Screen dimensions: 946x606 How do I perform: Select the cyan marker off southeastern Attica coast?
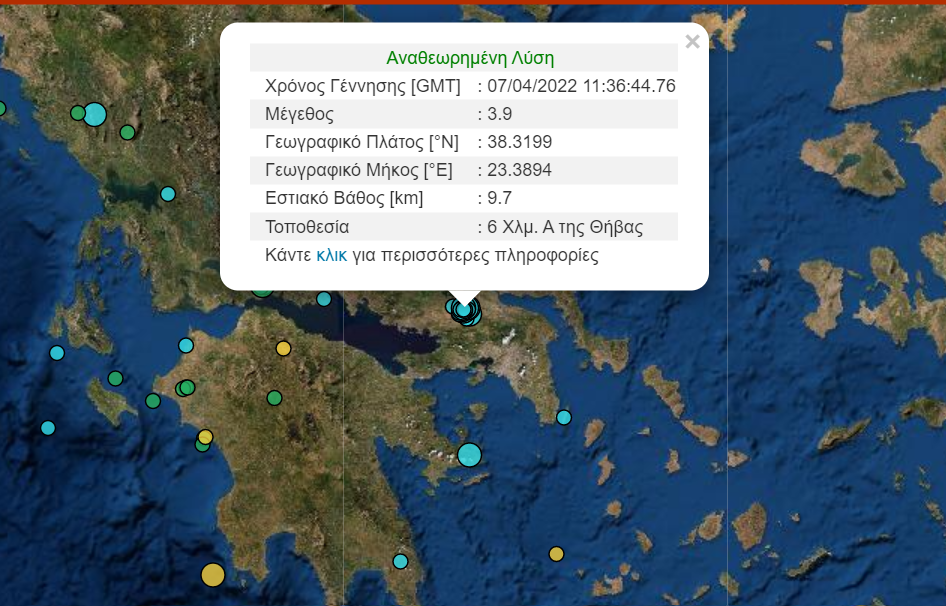564,417
